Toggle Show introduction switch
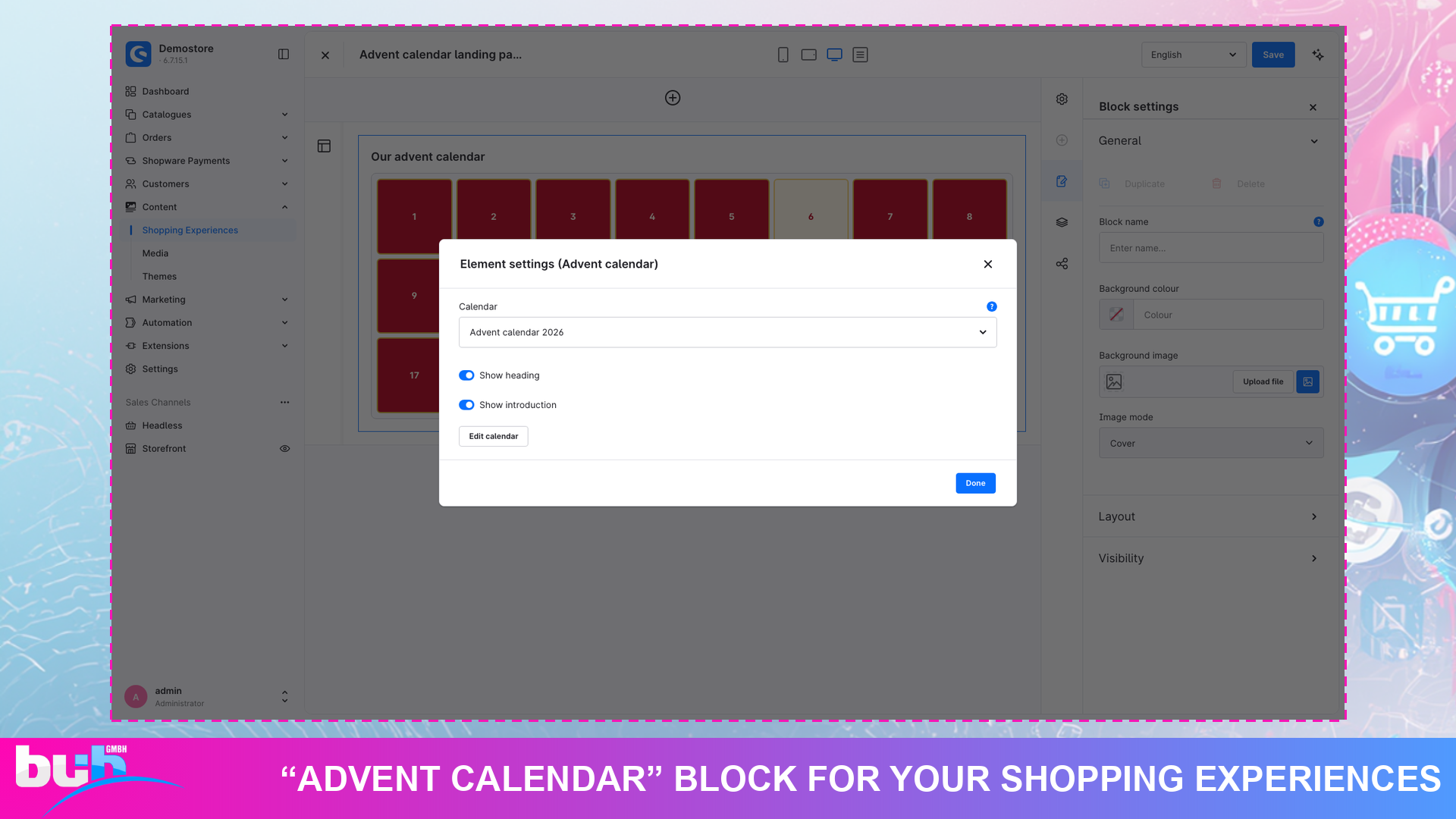This screenshot has height=819, width=1456. (x=466, y=405)
